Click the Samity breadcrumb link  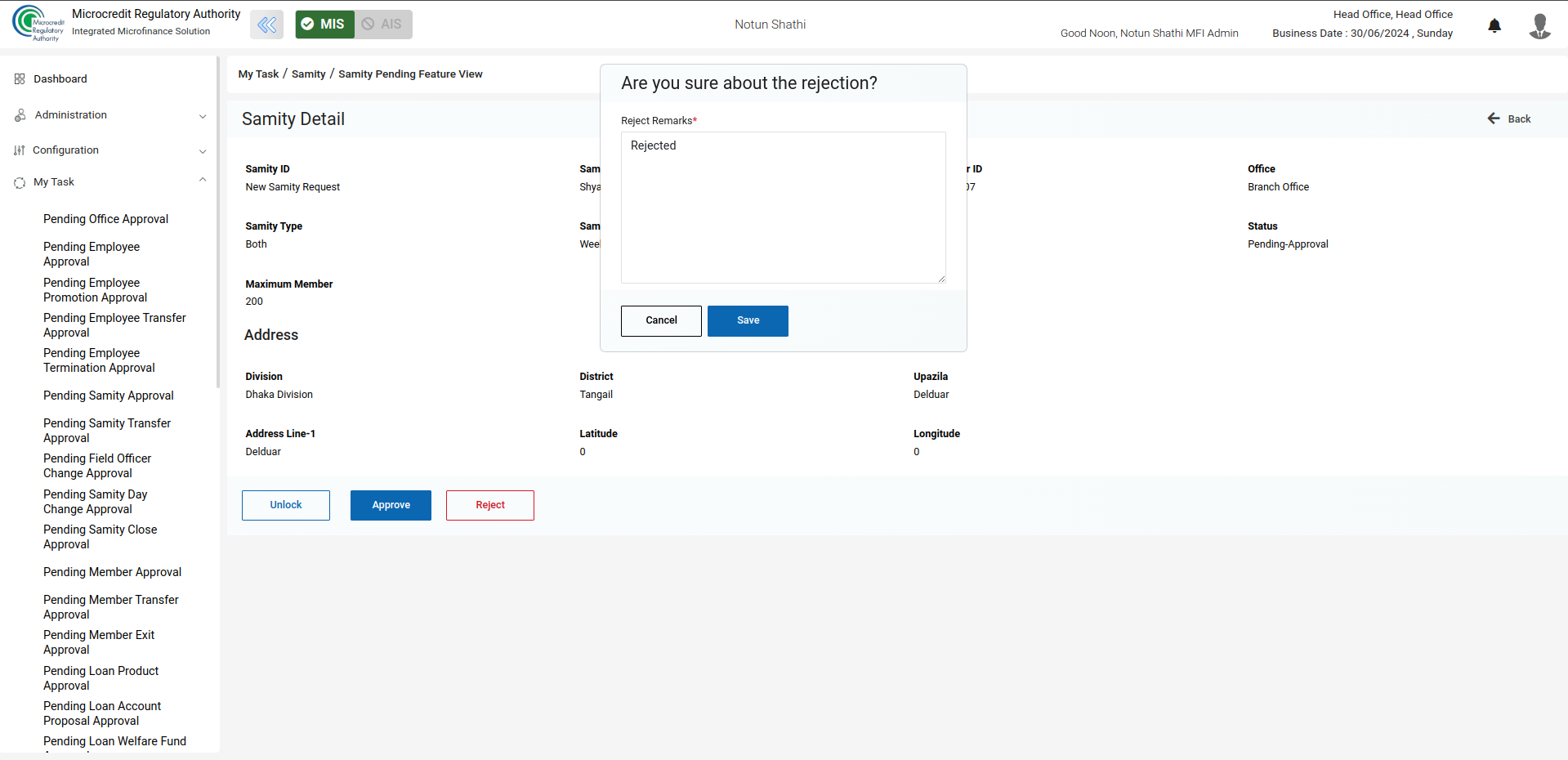point(308,74)
